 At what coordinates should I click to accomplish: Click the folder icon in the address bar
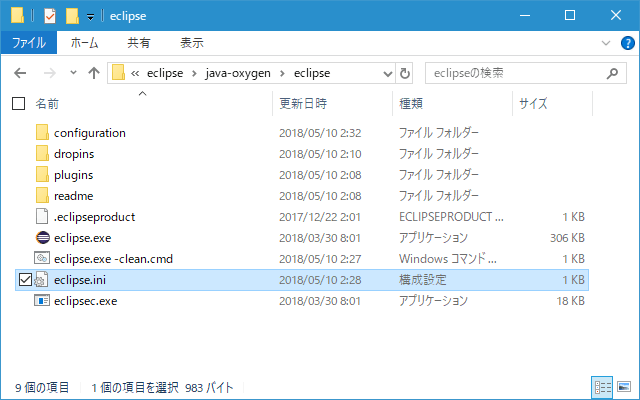(118, 73)
